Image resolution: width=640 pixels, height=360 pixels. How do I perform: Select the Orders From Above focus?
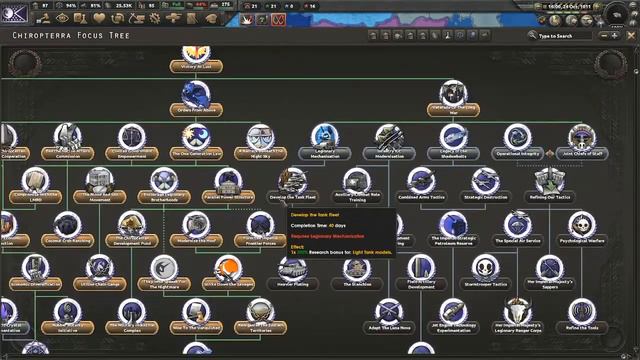pyautogui.click(x=196, y=99)
